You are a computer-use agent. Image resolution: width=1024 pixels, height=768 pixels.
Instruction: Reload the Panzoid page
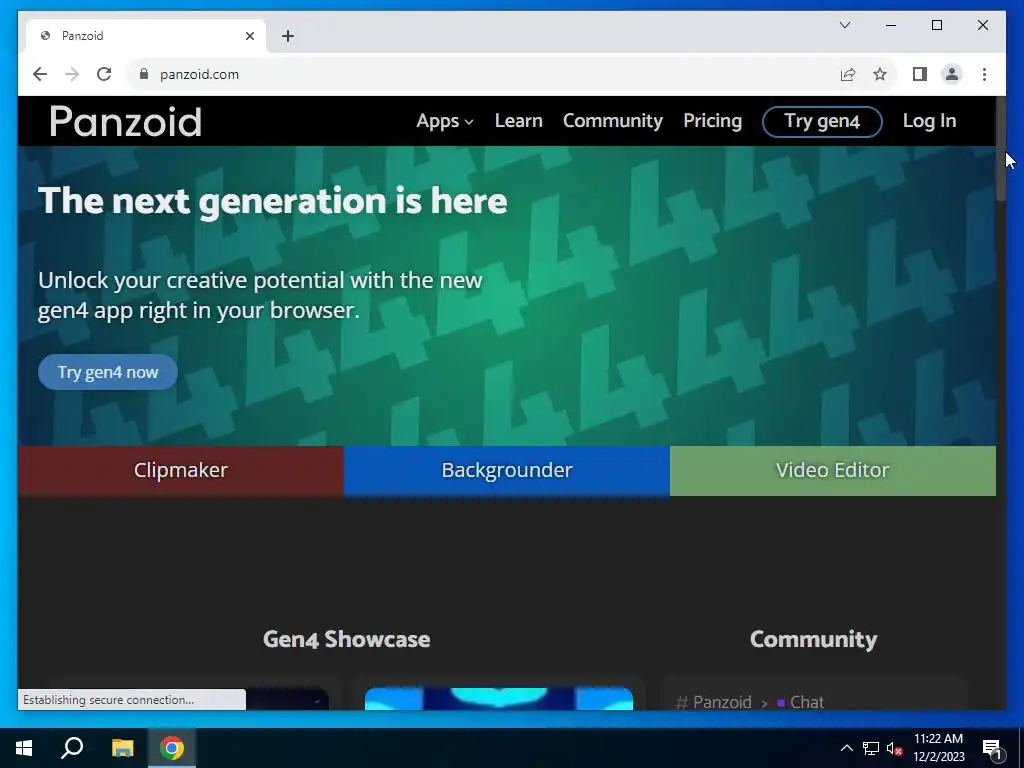point(104,74)
